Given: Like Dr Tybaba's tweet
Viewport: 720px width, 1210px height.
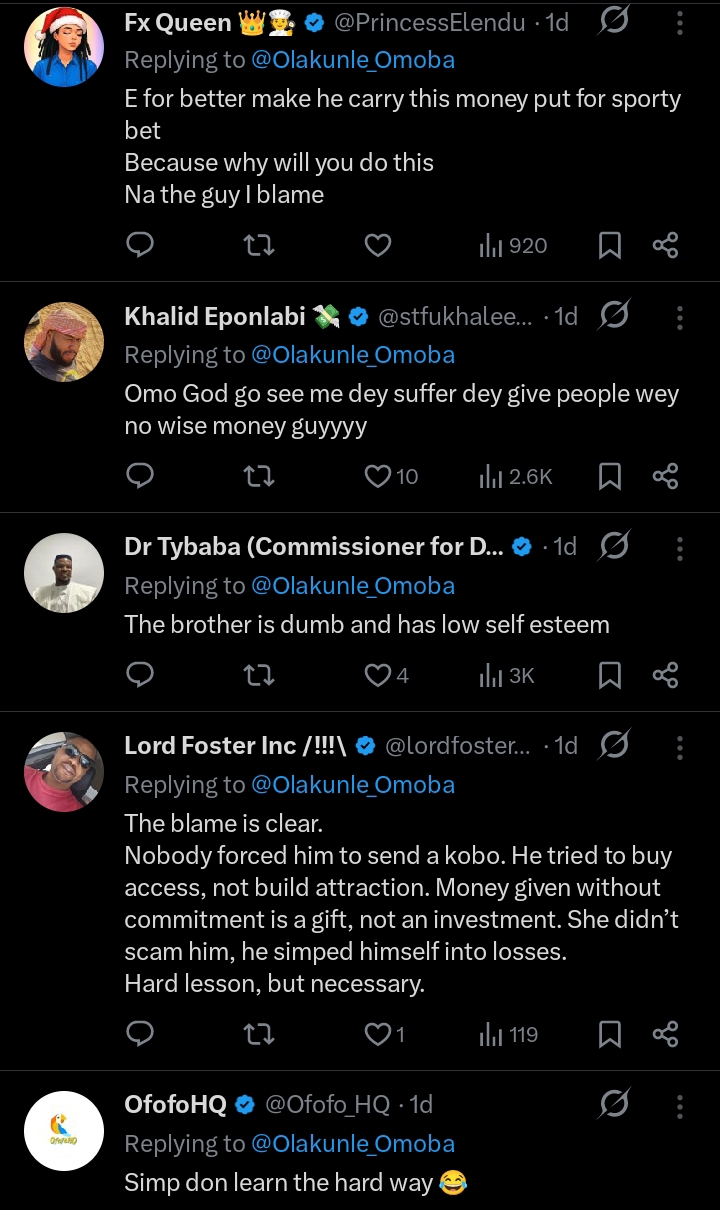Looking at the screenshot, I should pos(378,676).
